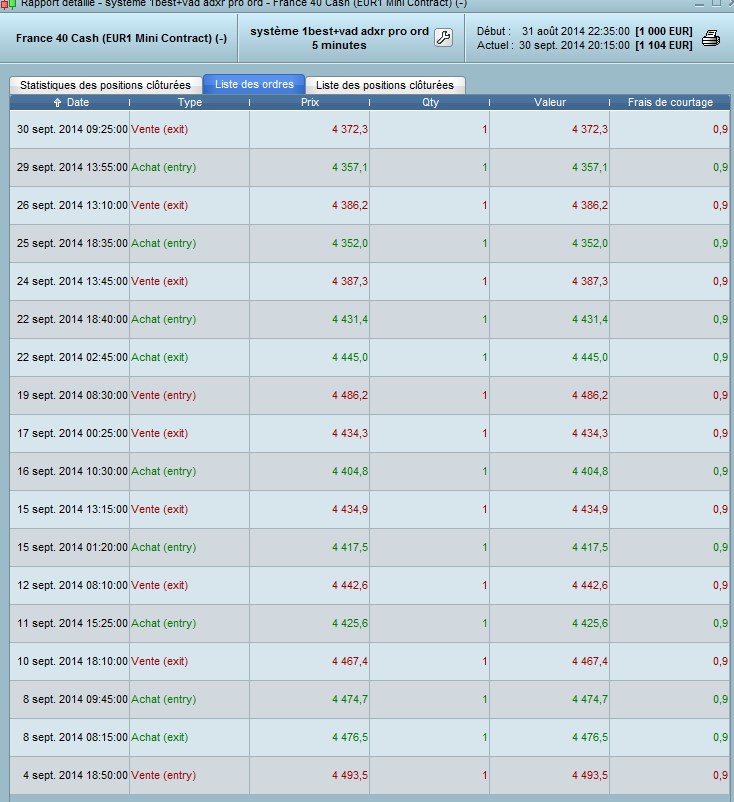The width and height of the screenshot is (734, 802).
Task: Click France 40 Cash instrument name header
Action: tap(121, 38)
